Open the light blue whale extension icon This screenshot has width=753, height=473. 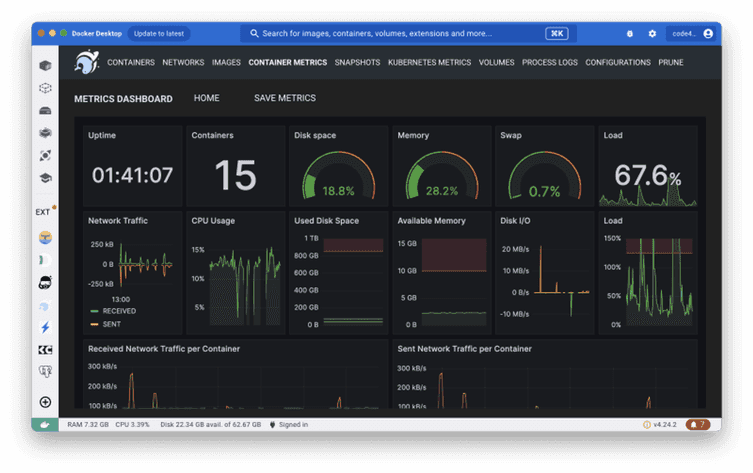(x=45, y=305)
